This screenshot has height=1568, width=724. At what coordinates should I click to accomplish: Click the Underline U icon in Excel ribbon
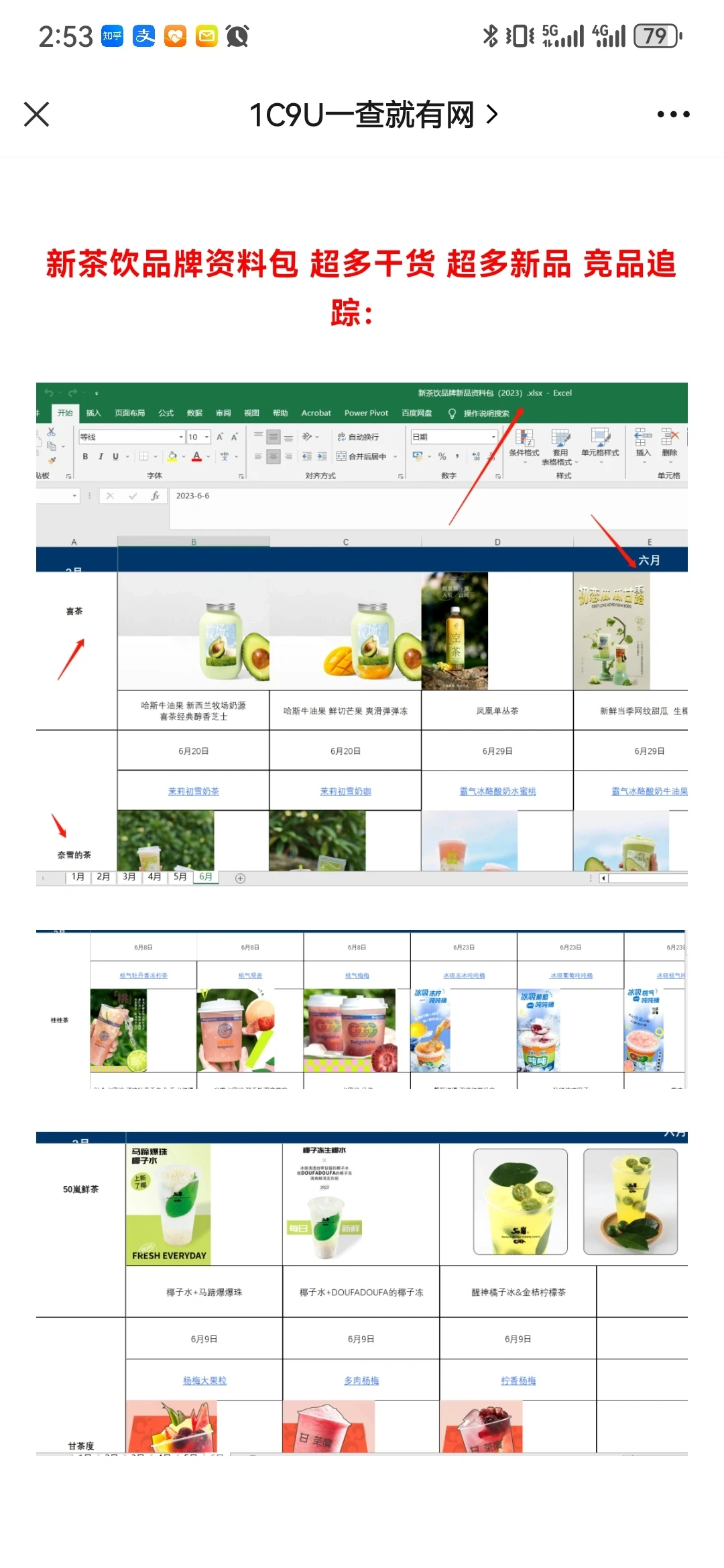point(115,456)
